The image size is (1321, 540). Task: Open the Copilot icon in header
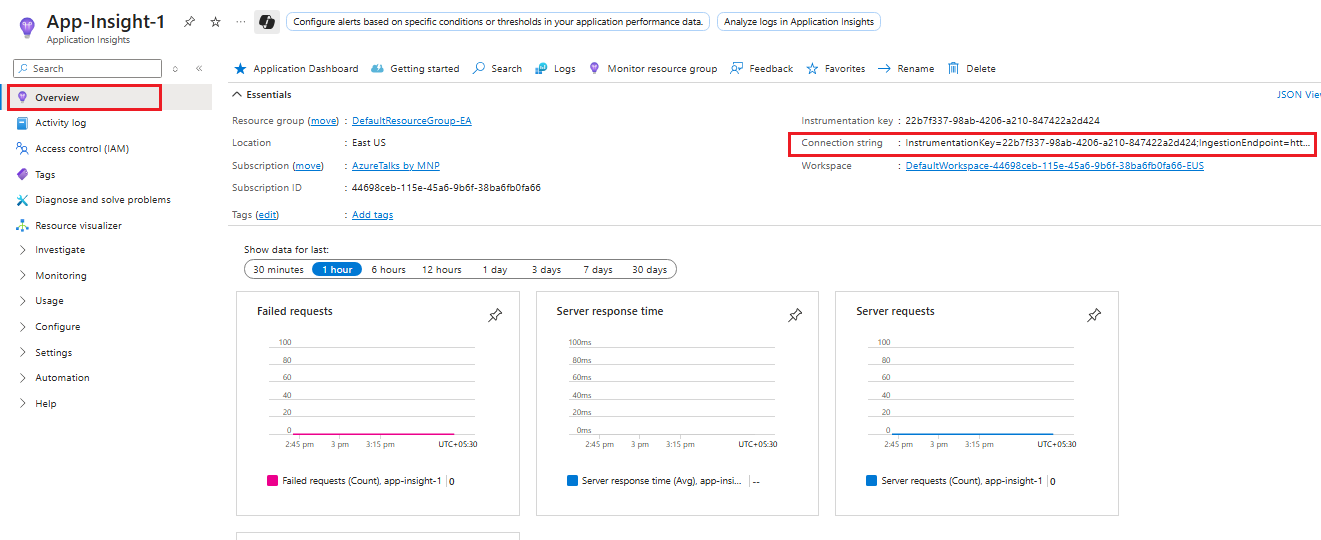pos(266,22)
